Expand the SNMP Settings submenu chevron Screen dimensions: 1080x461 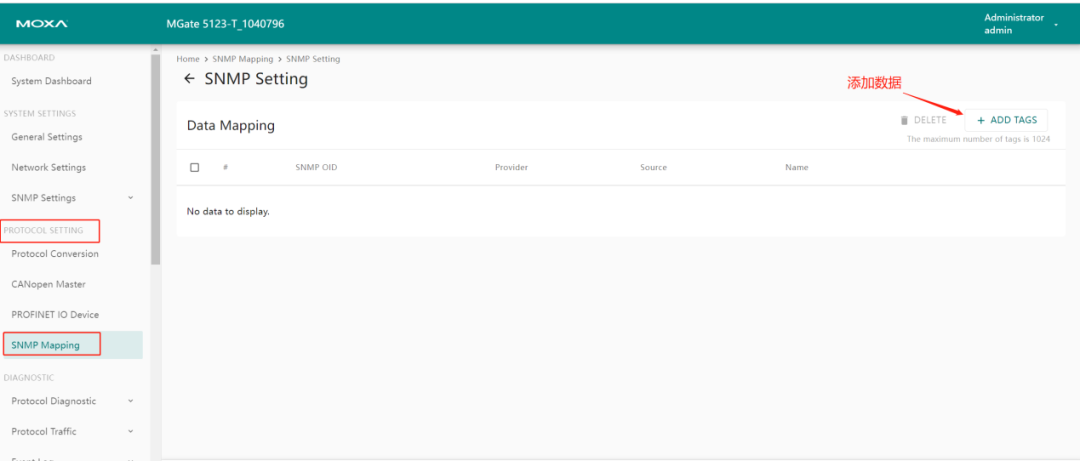[130, 198]
